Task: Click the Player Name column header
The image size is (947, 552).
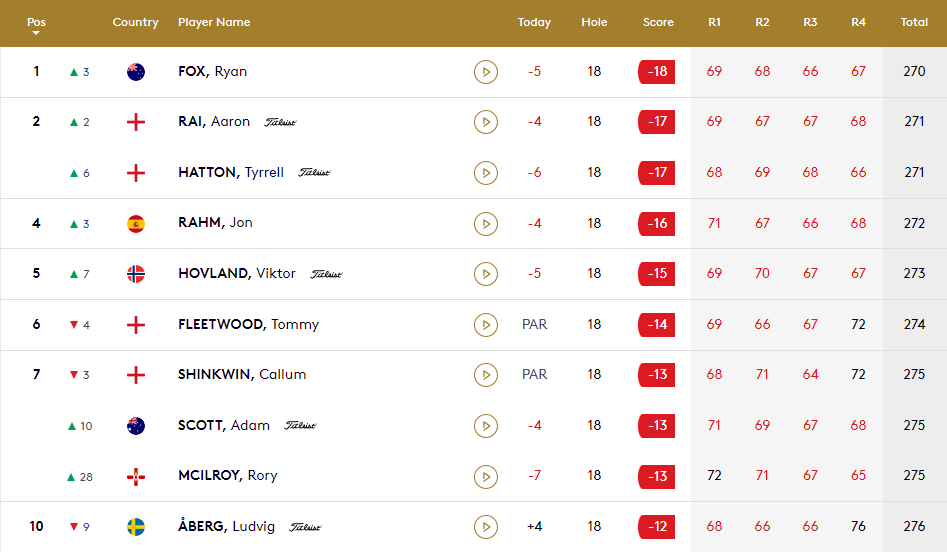Action: [x=214, y=23]
